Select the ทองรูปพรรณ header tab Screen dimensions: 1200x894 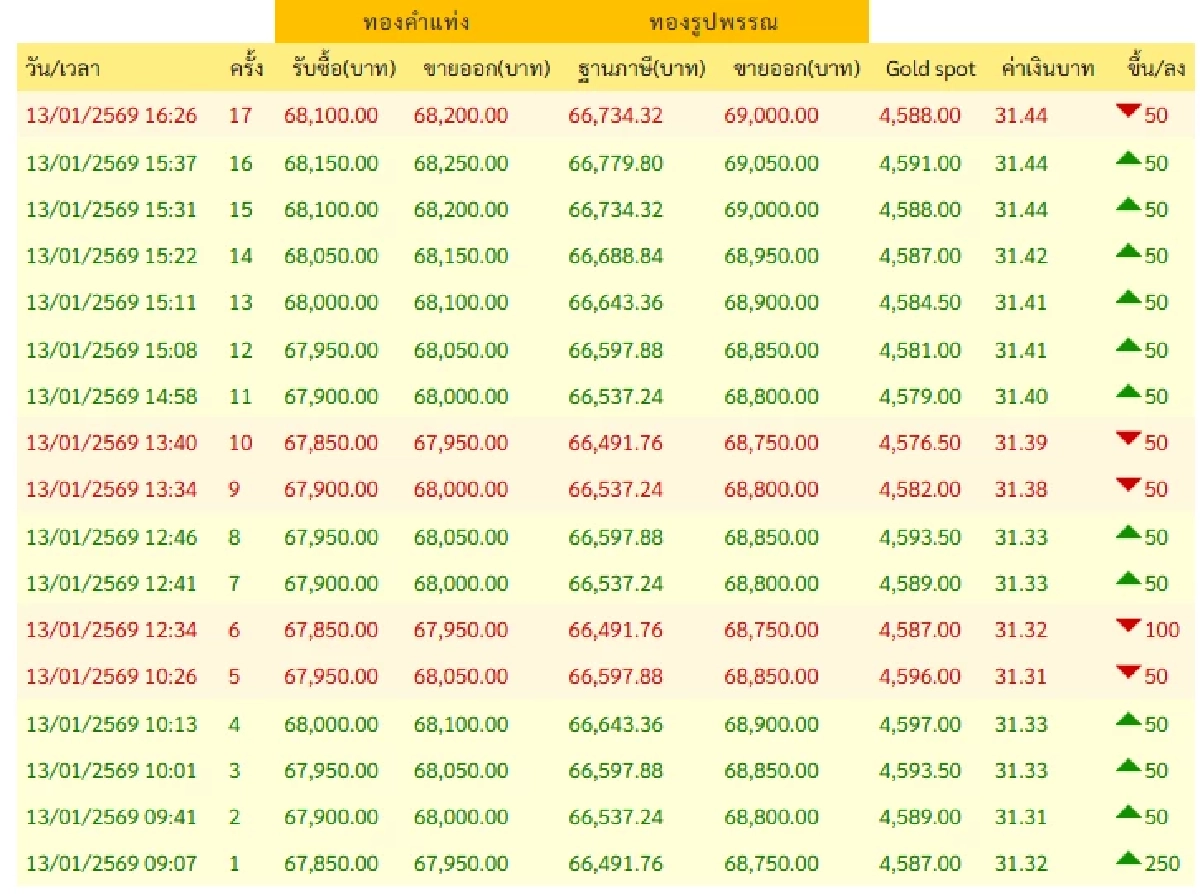coord(716,17)
